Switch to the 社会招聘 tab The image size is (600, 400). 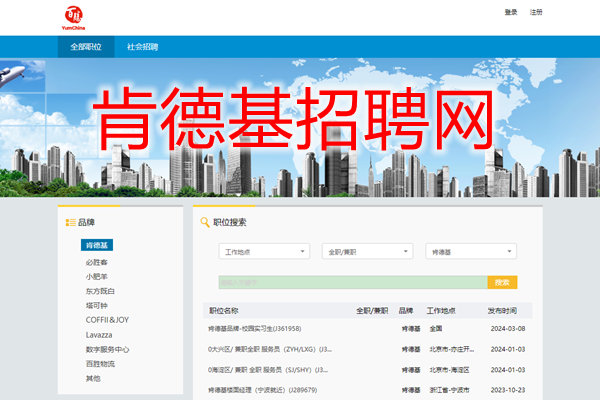142,47
